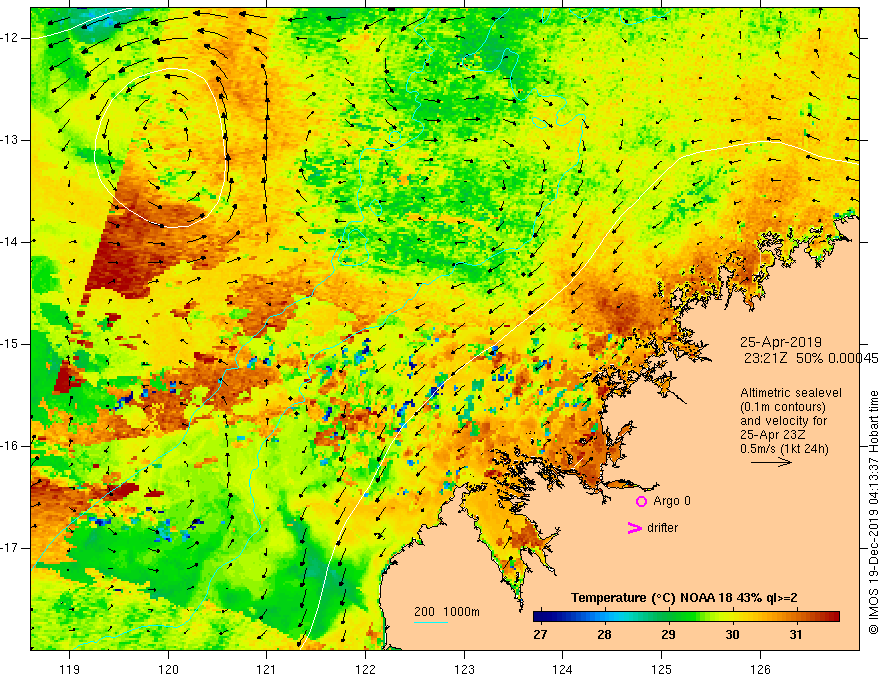Click the 'Temperature (°C) NOAA 18 43% ql>=2' title
This screenshot has width=880, height=680.
coord(684,598)
